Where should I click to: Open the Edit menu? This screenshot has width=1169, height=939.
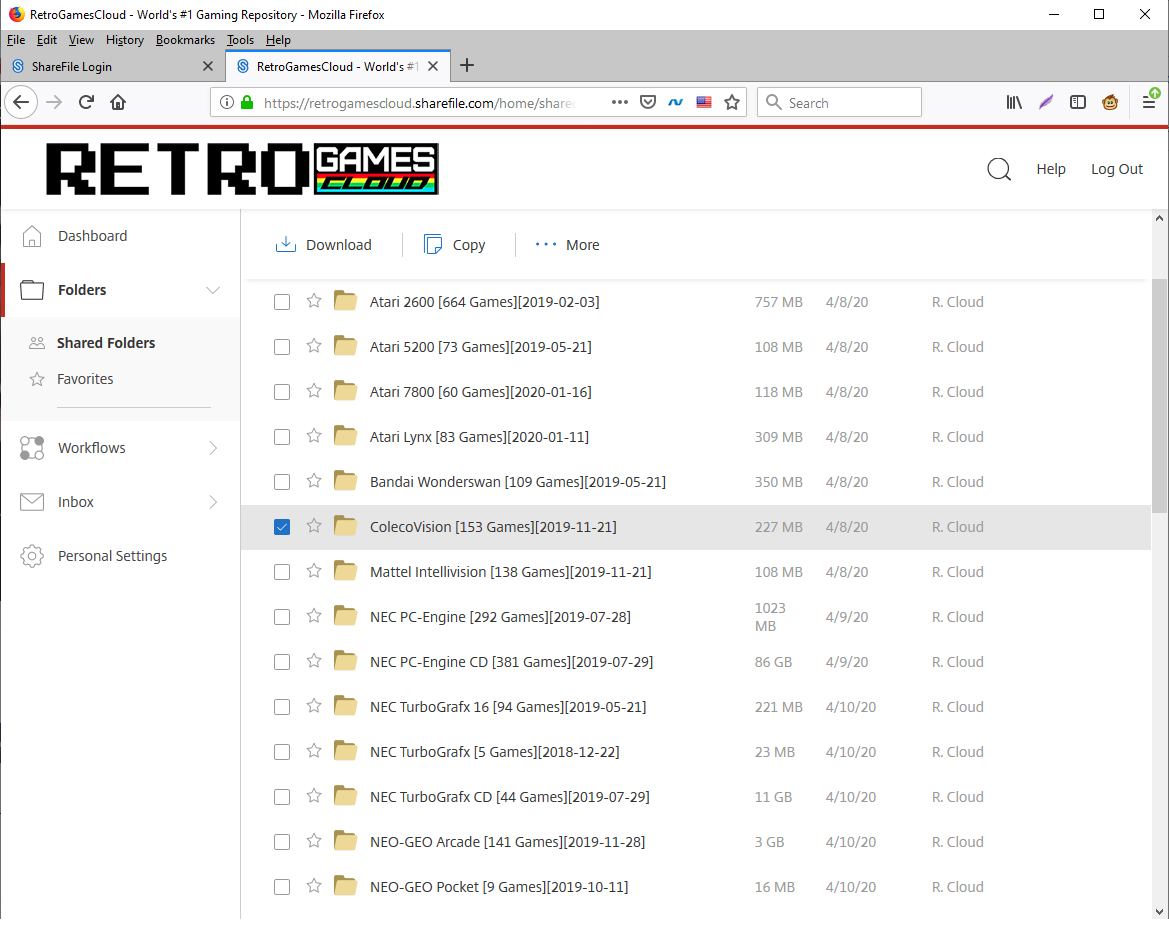click(47, 40)
